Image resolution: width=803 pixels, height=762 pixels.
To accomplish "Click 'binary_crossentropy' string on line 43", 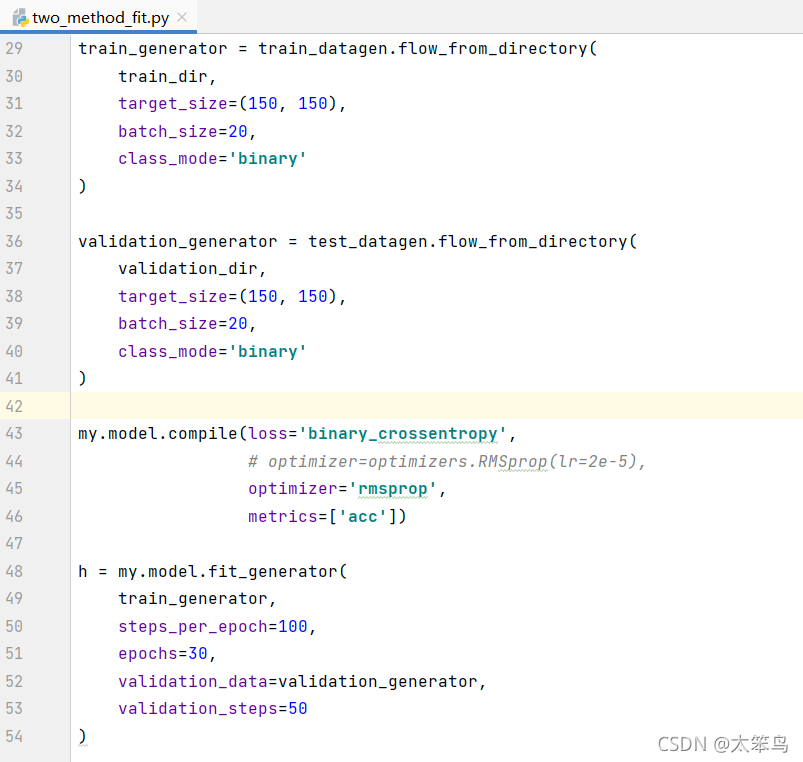I will [403, 434].
